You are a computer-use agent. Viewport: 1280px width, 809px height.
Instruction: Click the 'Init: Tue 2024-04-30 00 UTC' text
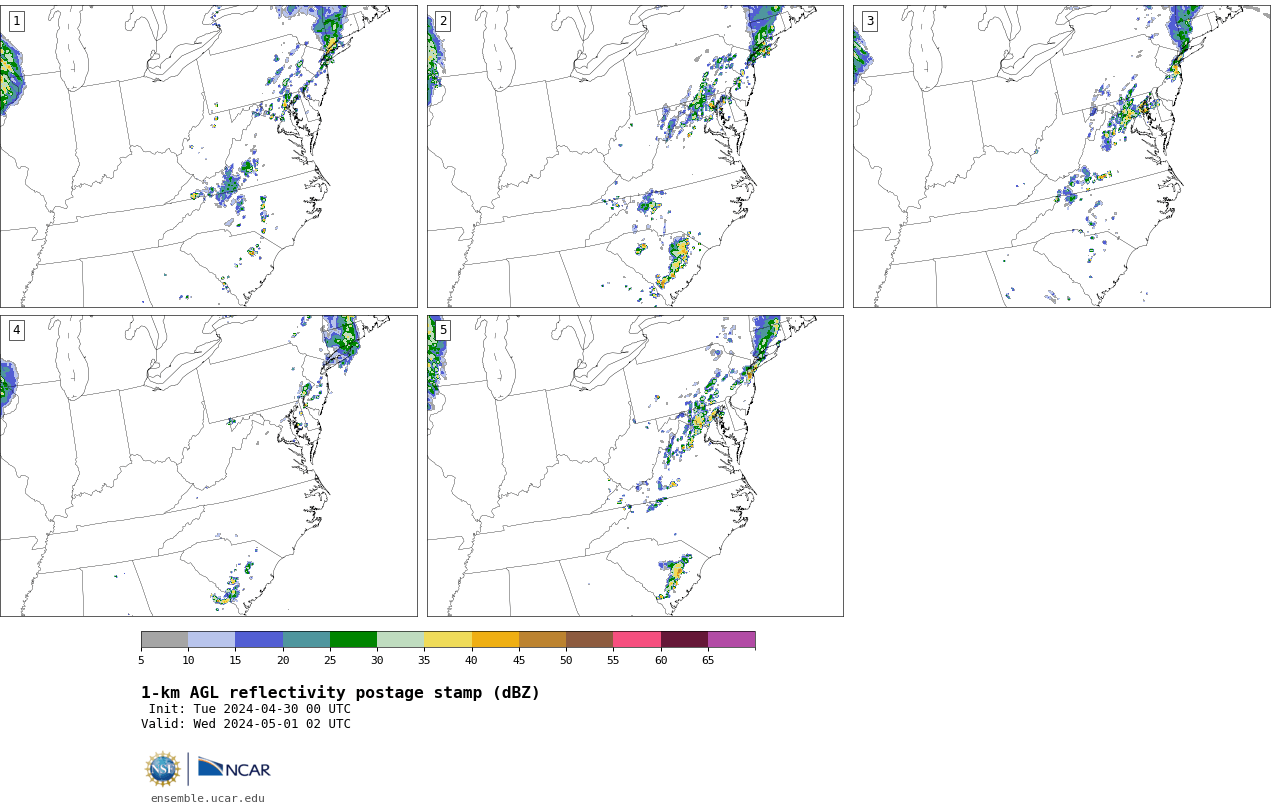[250, 709]
